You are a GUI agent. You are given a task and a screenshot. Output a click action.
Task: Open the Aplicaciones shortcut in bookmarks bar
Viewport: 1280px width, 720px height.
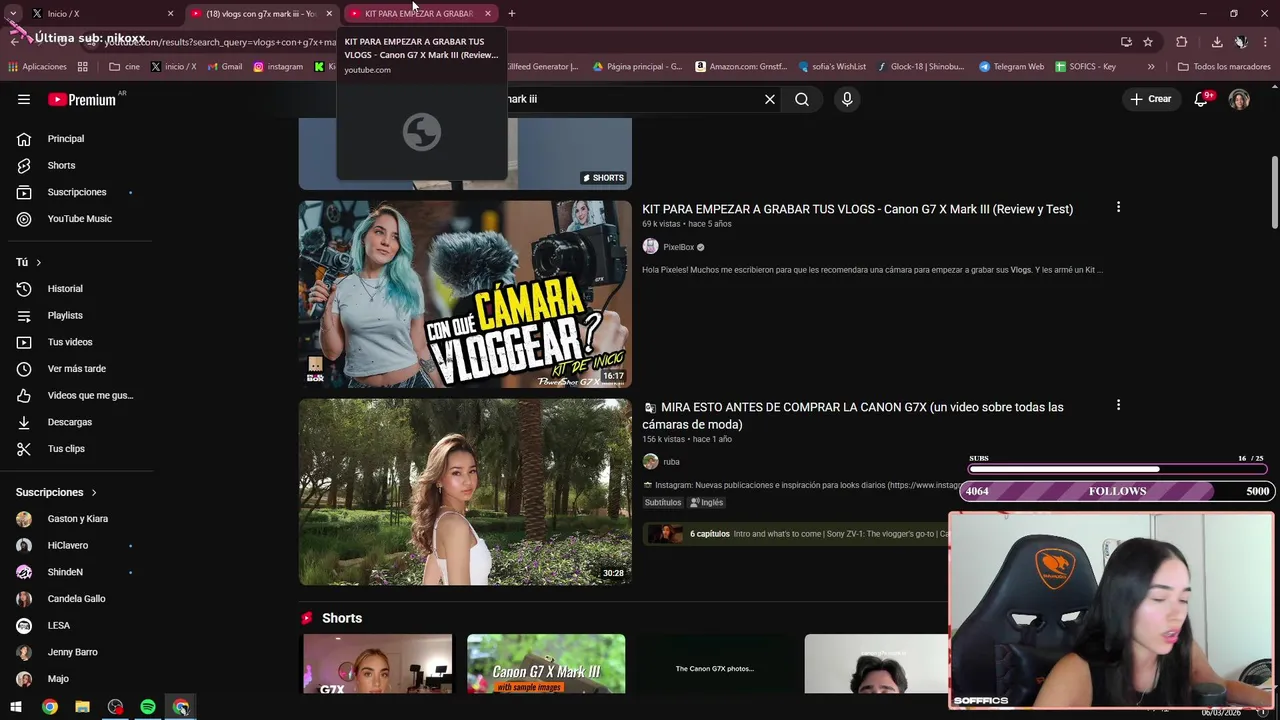37,67
